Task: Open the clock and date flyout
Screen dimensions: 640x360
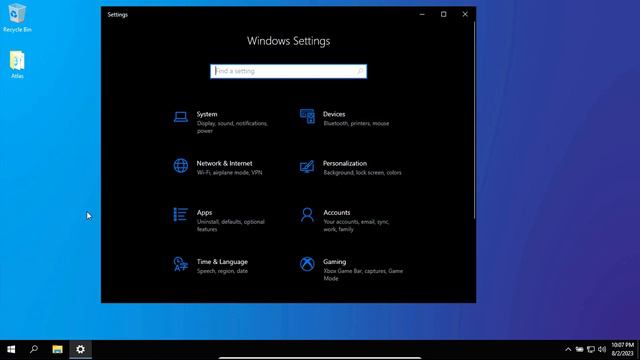Action: click(x=622, y=349)
